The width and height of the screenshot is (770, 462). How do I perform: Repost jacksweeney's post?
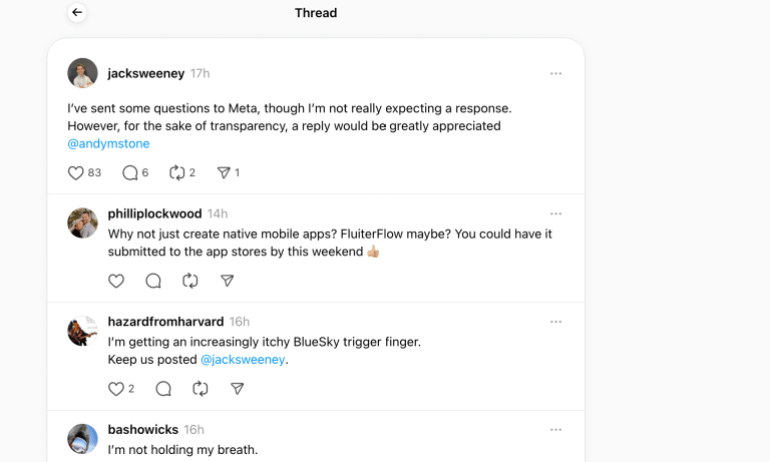pyautogui.click(x=178, y=173)
